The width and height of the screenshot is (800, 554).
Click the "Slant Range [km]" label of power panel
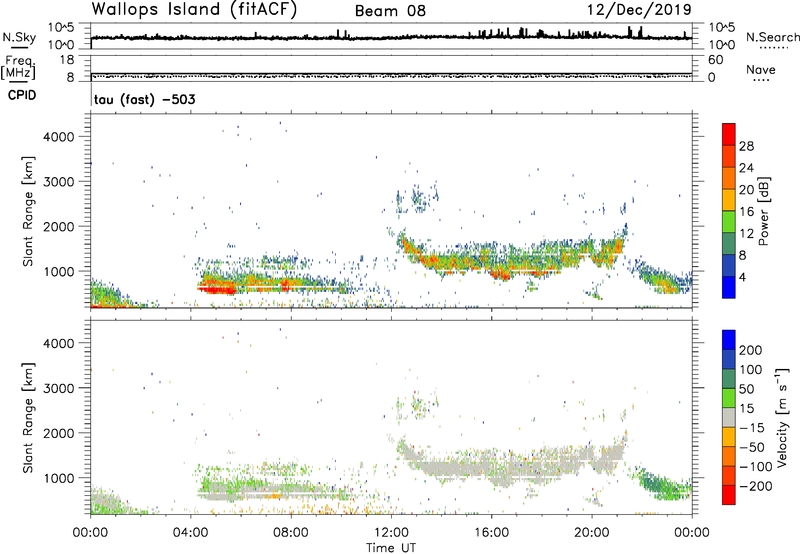coord(28,211)
